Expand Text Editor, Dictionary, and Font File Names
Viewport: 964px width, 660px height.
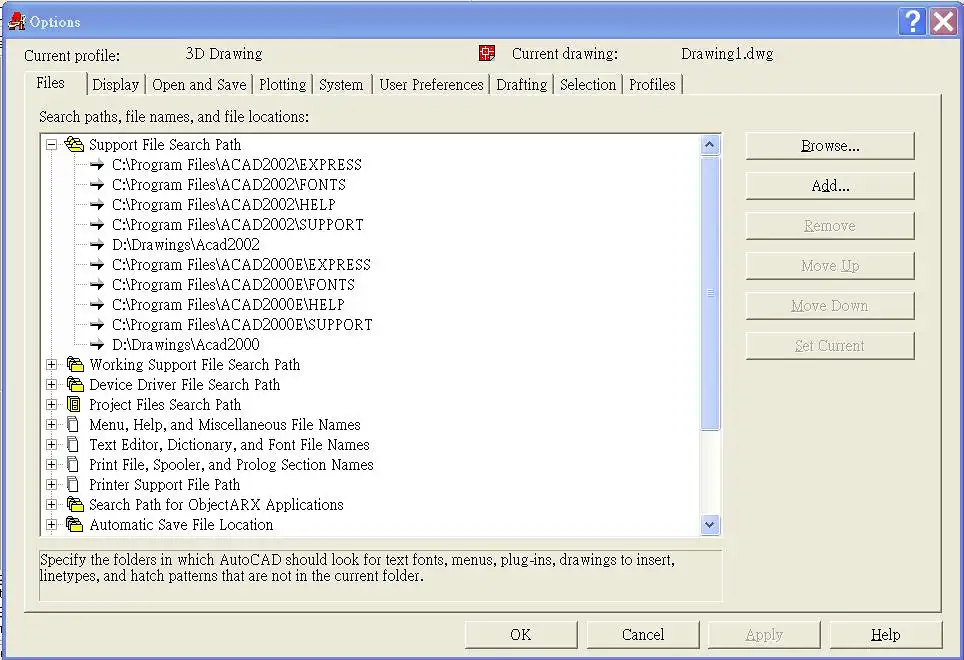52,444
